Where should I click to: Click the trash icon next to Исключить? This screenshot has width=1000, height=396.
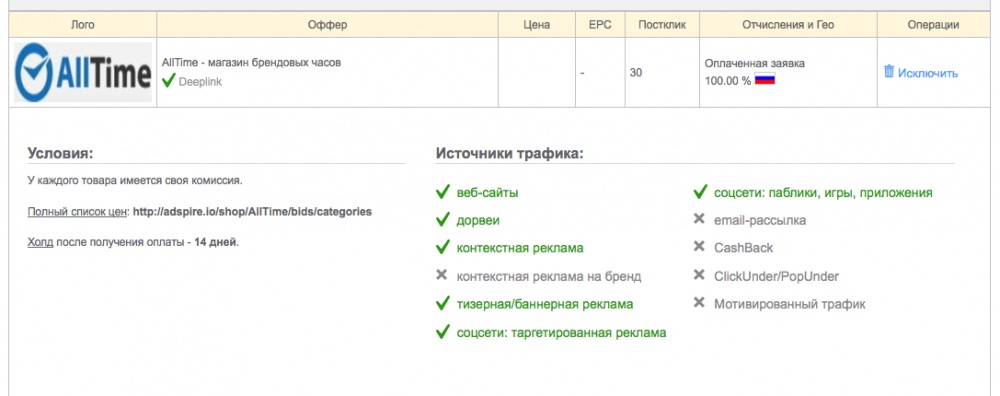tap(889, 71)
